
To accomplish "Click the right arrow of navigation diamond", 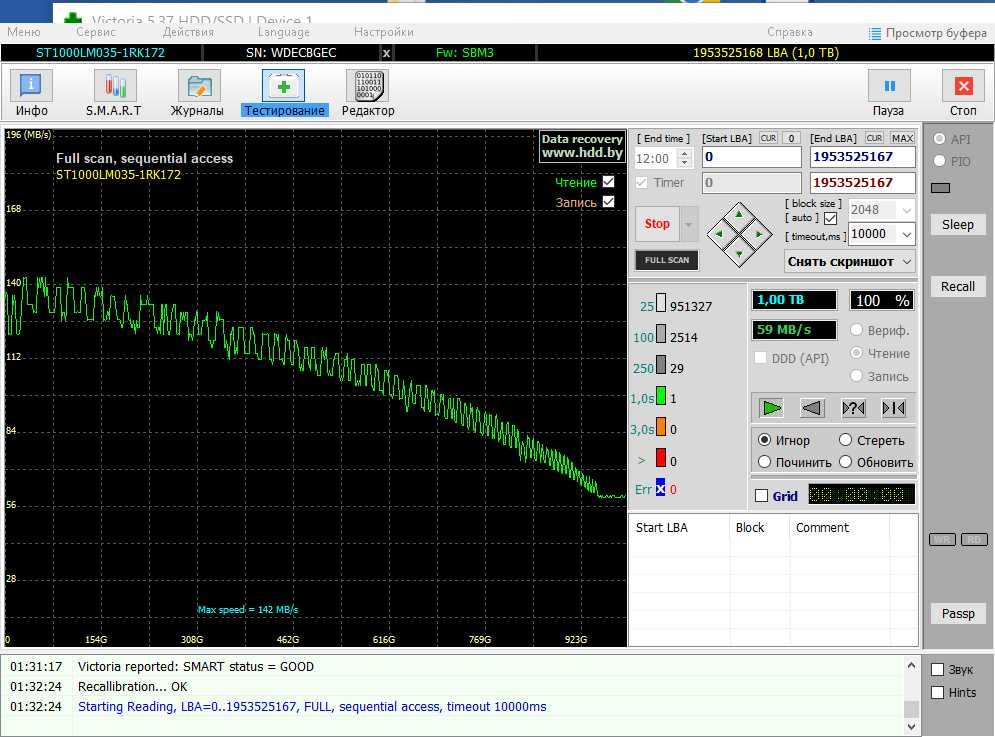I will tap(760, 234).
